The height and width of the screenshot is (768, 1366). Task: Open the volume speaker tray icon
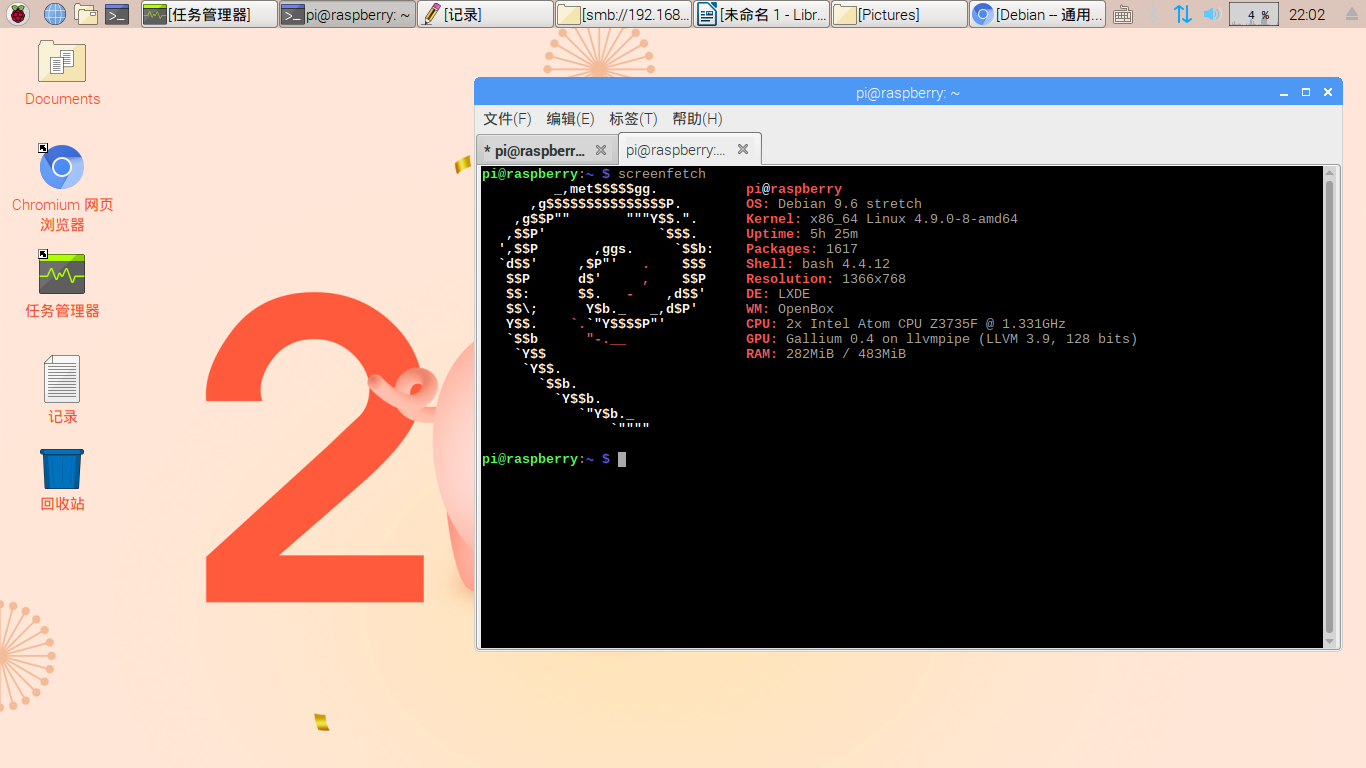tap(1211, 14)
